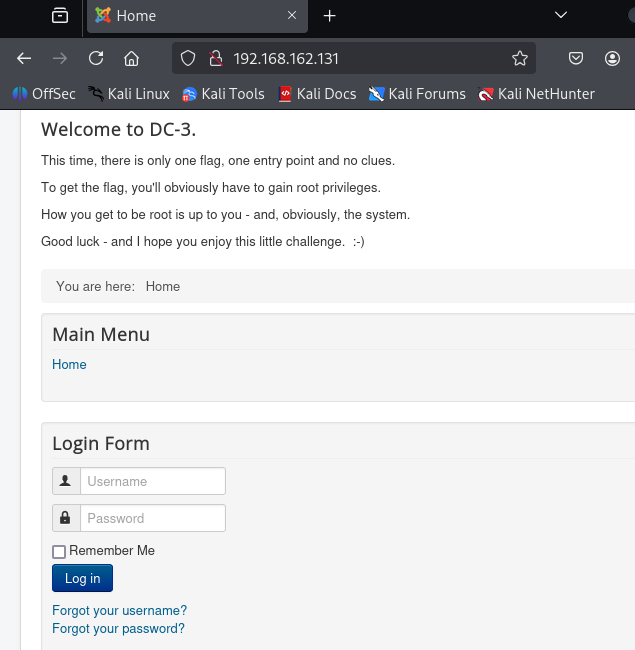Open the tracking protection shield icon
Image resolution: width=635 pixels, height=650 pixels.
(188, 58)
